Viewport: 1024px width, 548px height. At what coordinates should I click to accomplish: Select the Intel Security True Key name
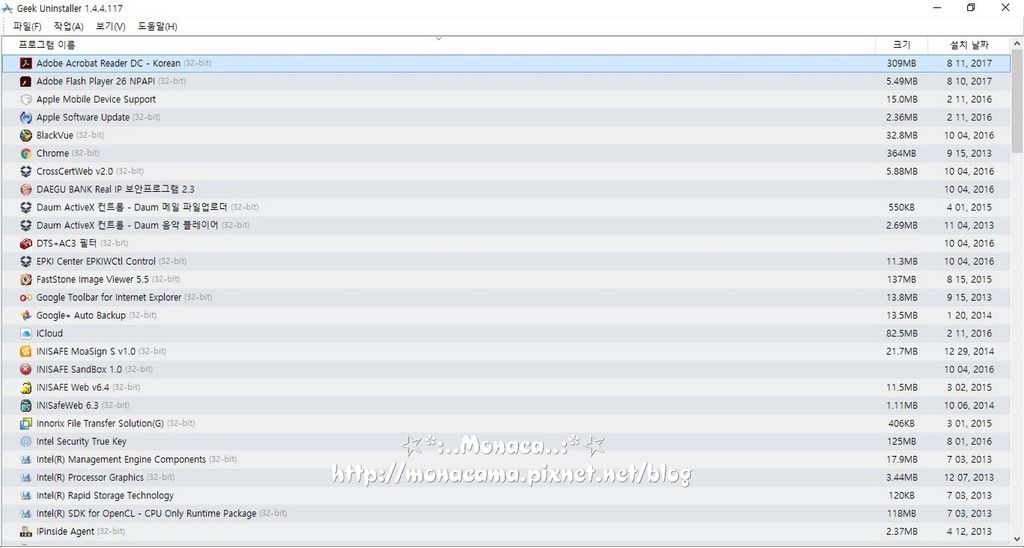(x=82, y=442)
